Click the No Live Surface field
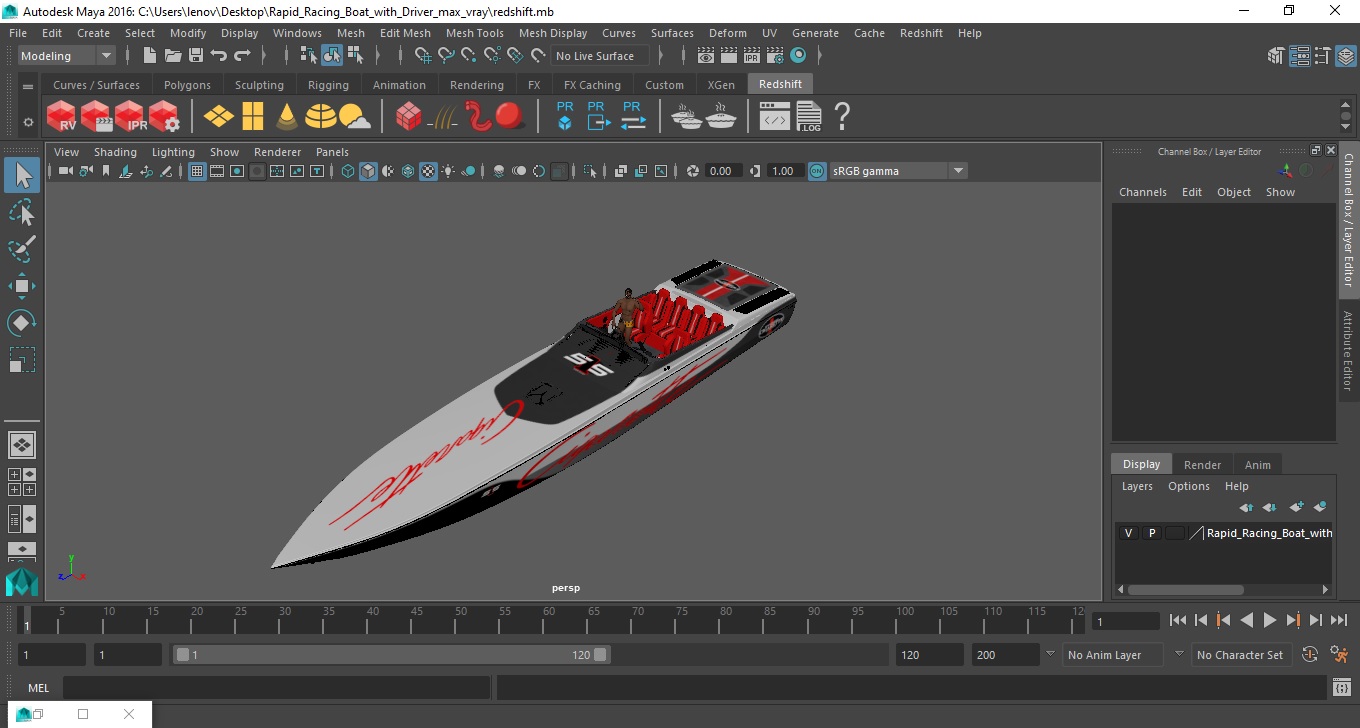1360x728 pixels. click(600, 56)
